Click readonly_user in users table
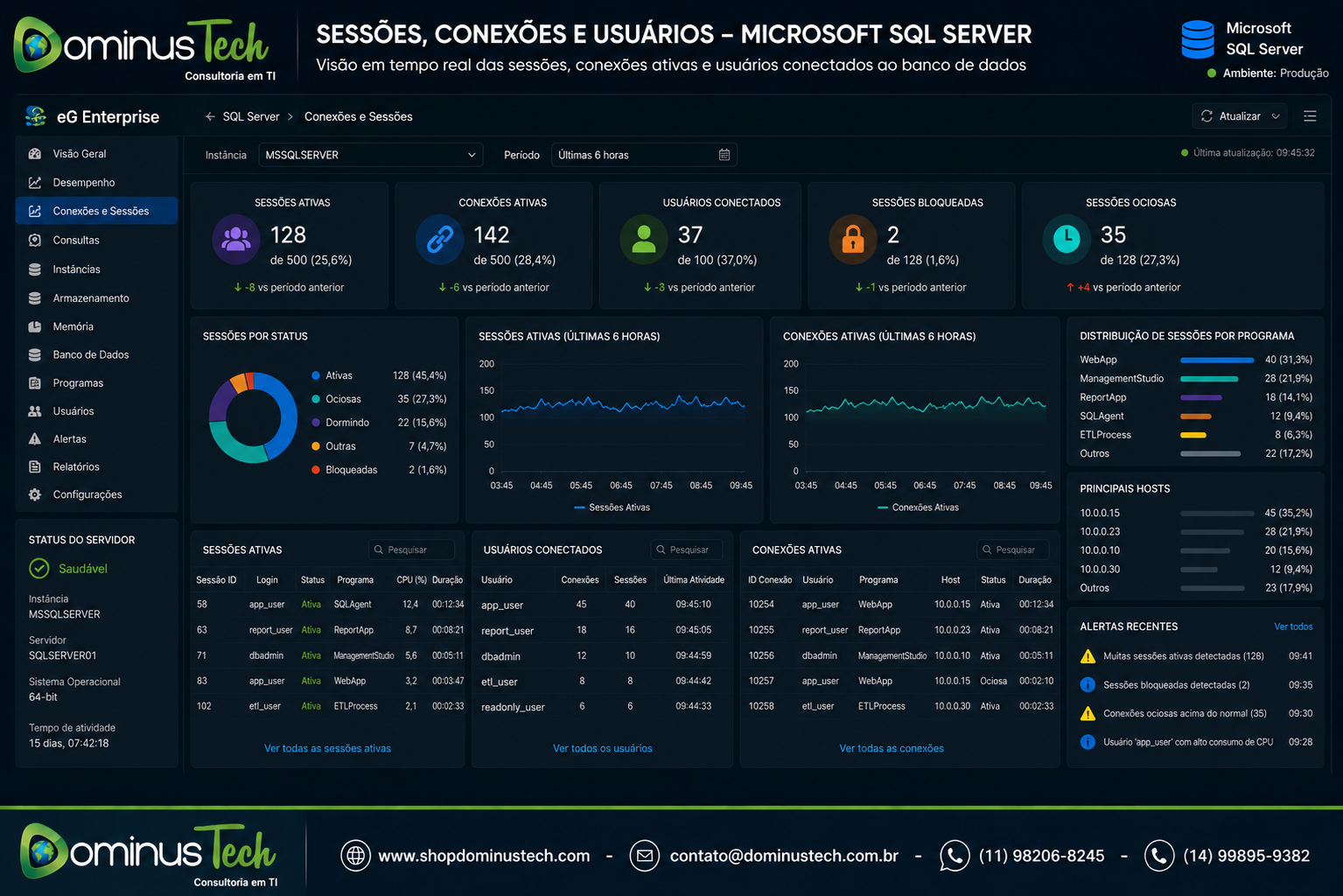The width and height of the screenshot is (1343, 896). point(513,707)
